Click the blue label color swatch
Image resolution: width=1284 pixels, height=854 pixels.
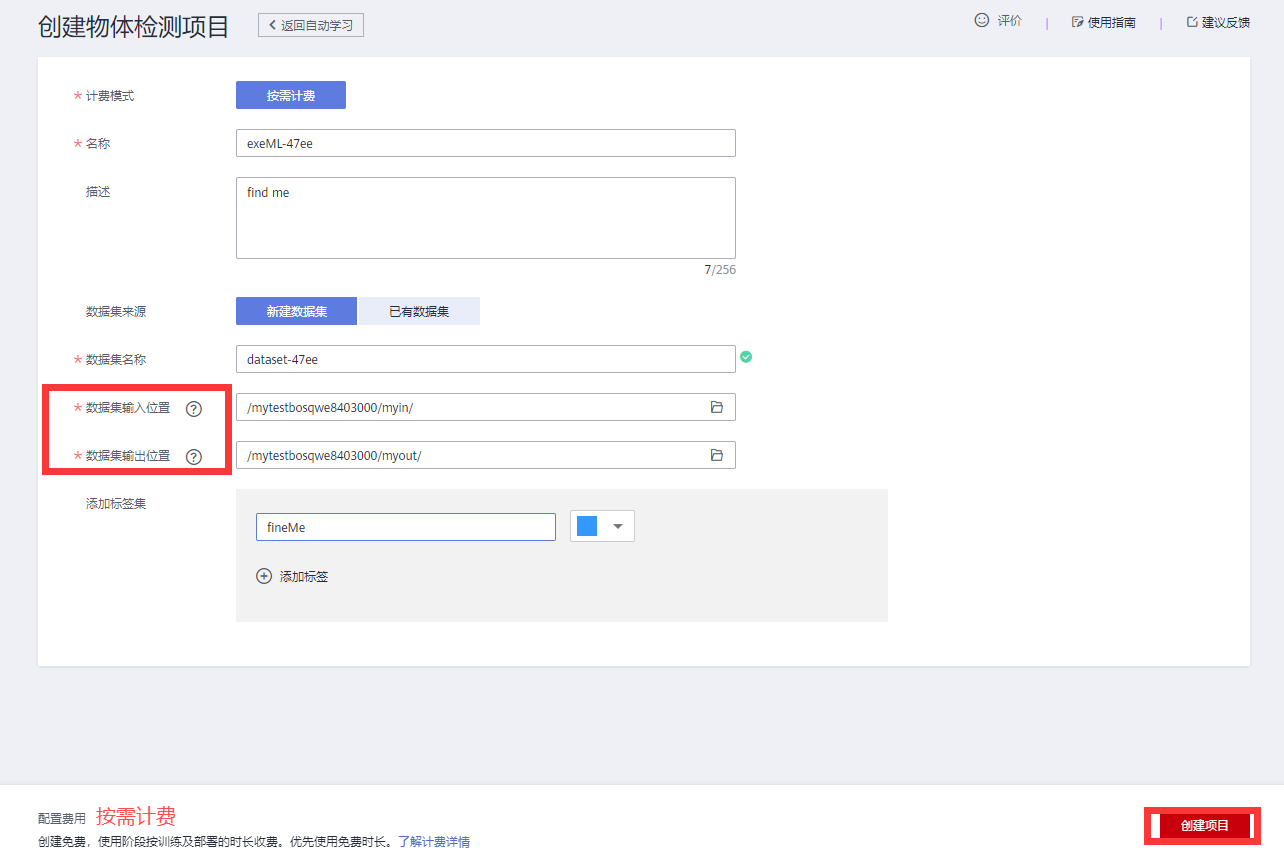point(587,527)
